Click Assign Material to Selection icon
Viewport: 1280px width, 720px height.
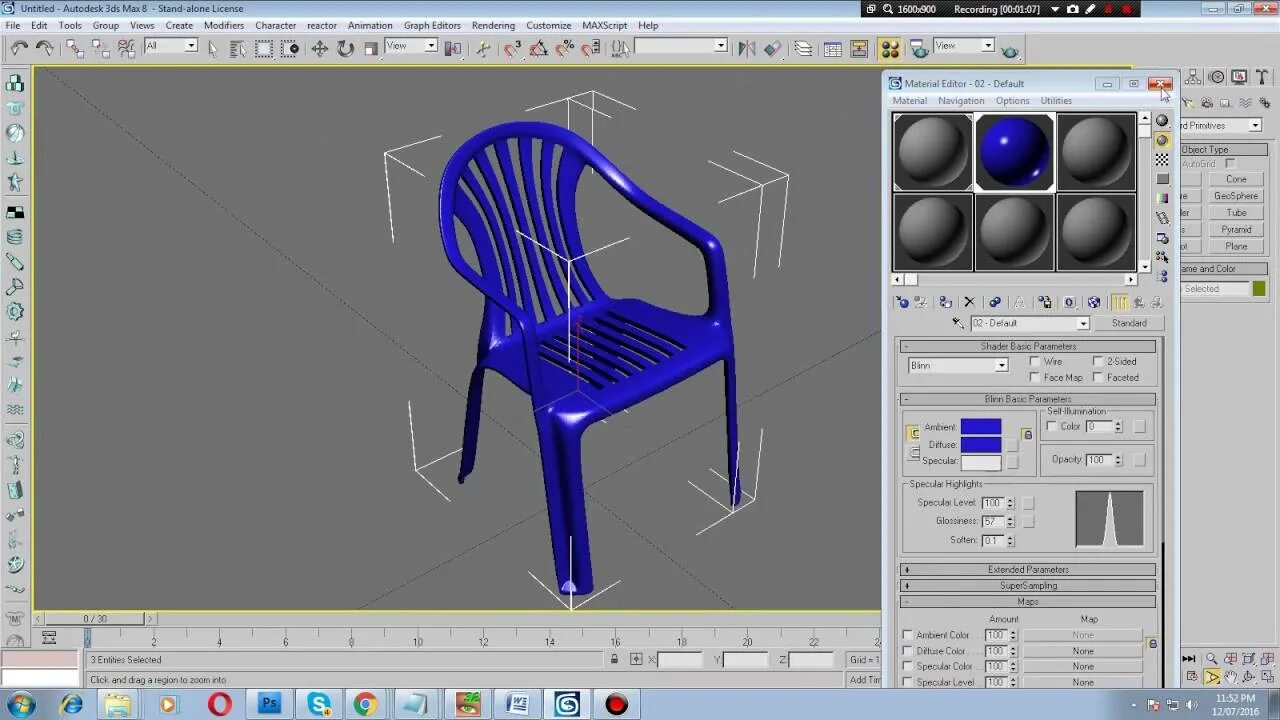[945, 302]
